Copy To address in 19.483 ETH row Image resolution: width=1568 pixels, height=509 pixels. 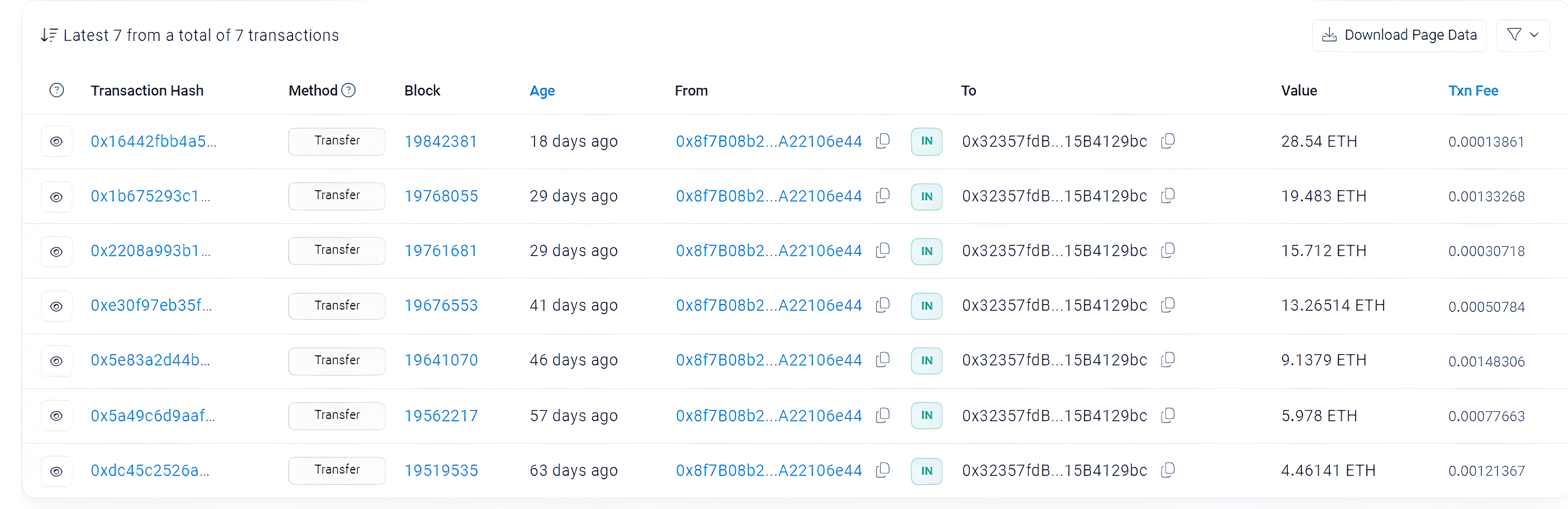[x=1167, y=196]
